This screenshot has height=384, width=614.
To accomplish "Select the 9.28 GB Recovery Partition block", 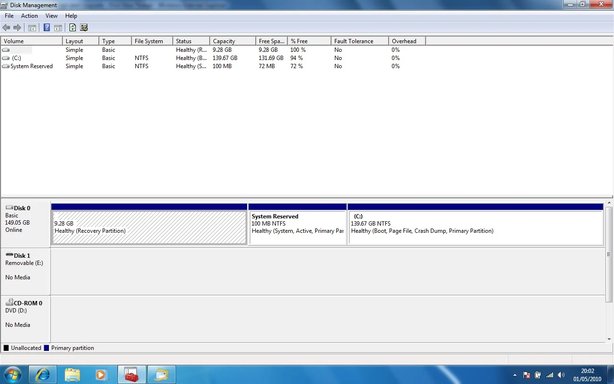I will click(149, 224).
